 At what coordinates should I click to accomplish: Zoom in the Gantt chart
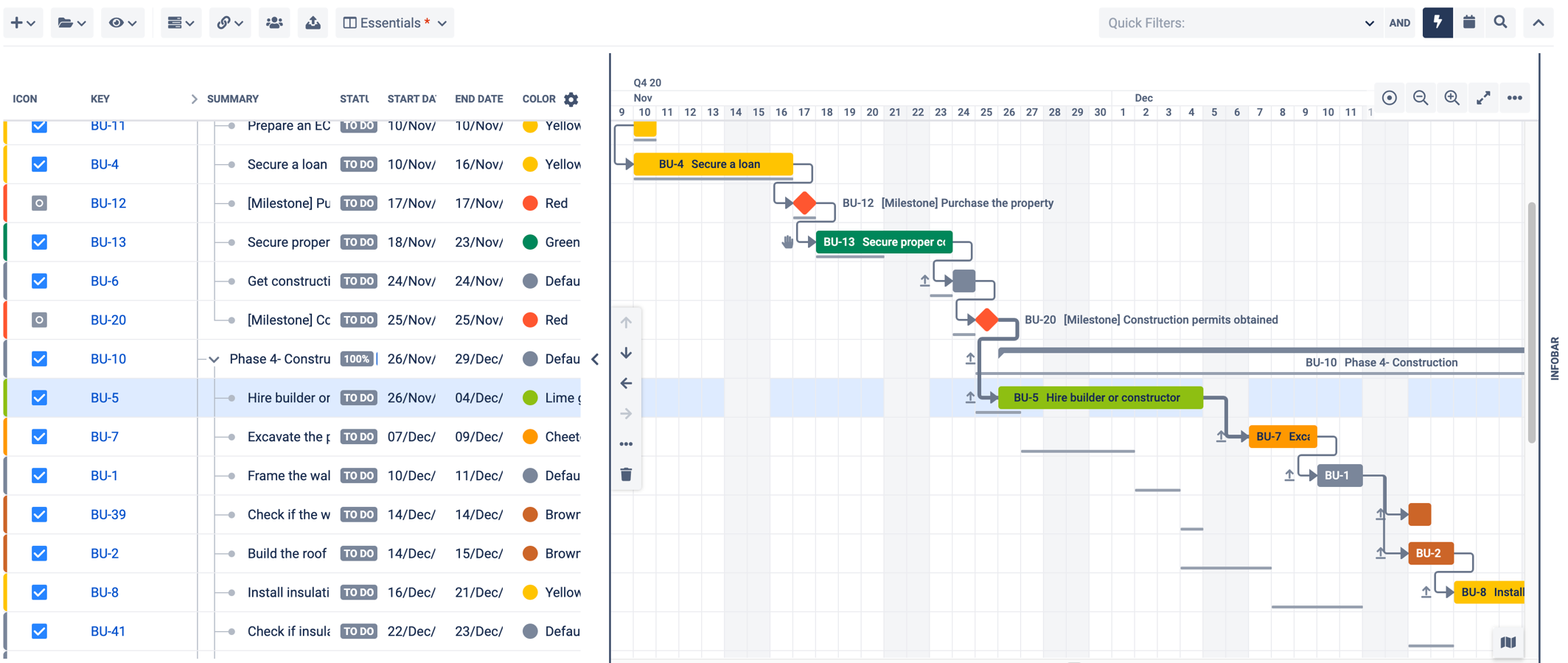click(1452, 98)
